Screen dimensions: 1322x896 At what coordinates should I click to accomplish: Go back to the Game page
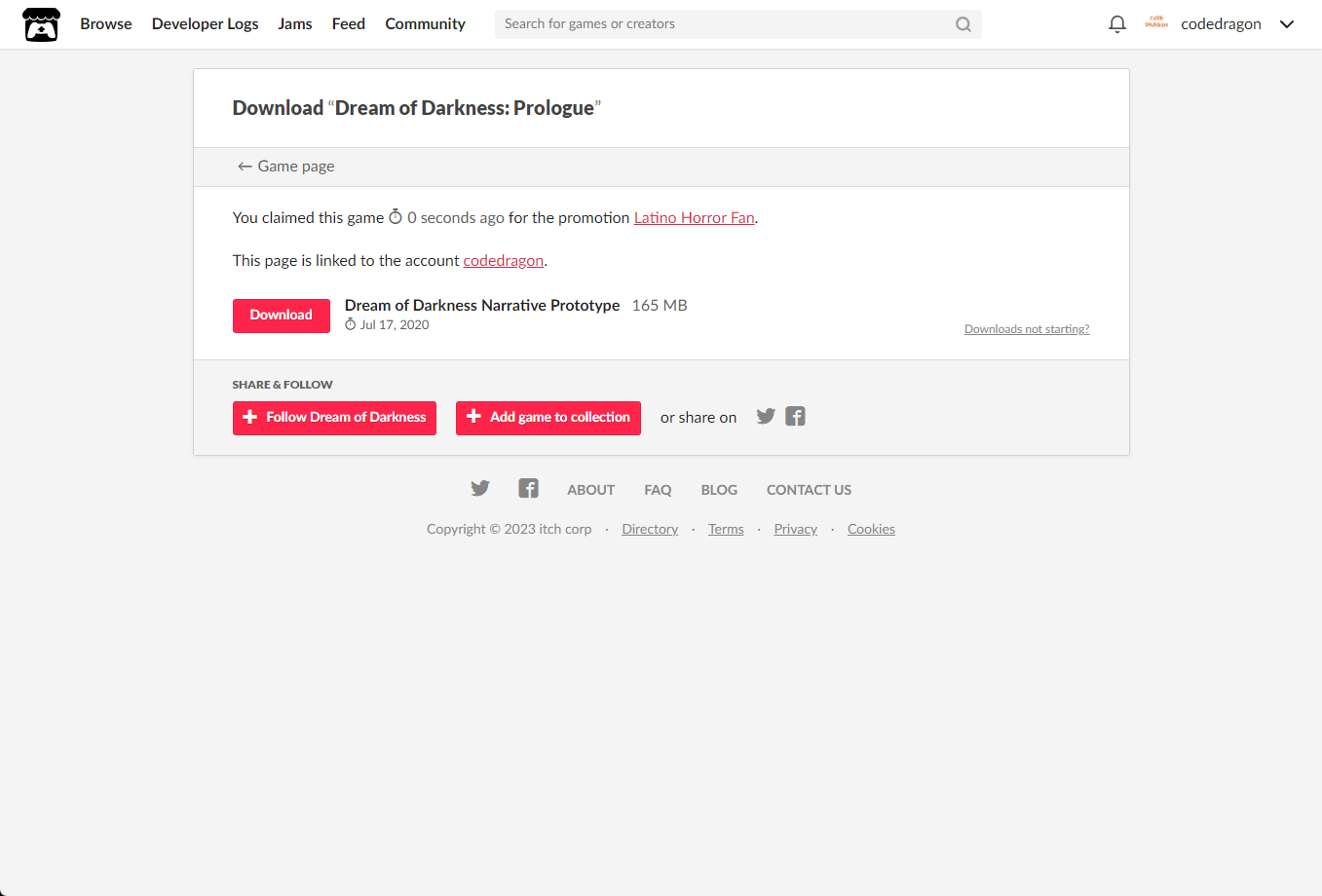(x=285, y=167)
